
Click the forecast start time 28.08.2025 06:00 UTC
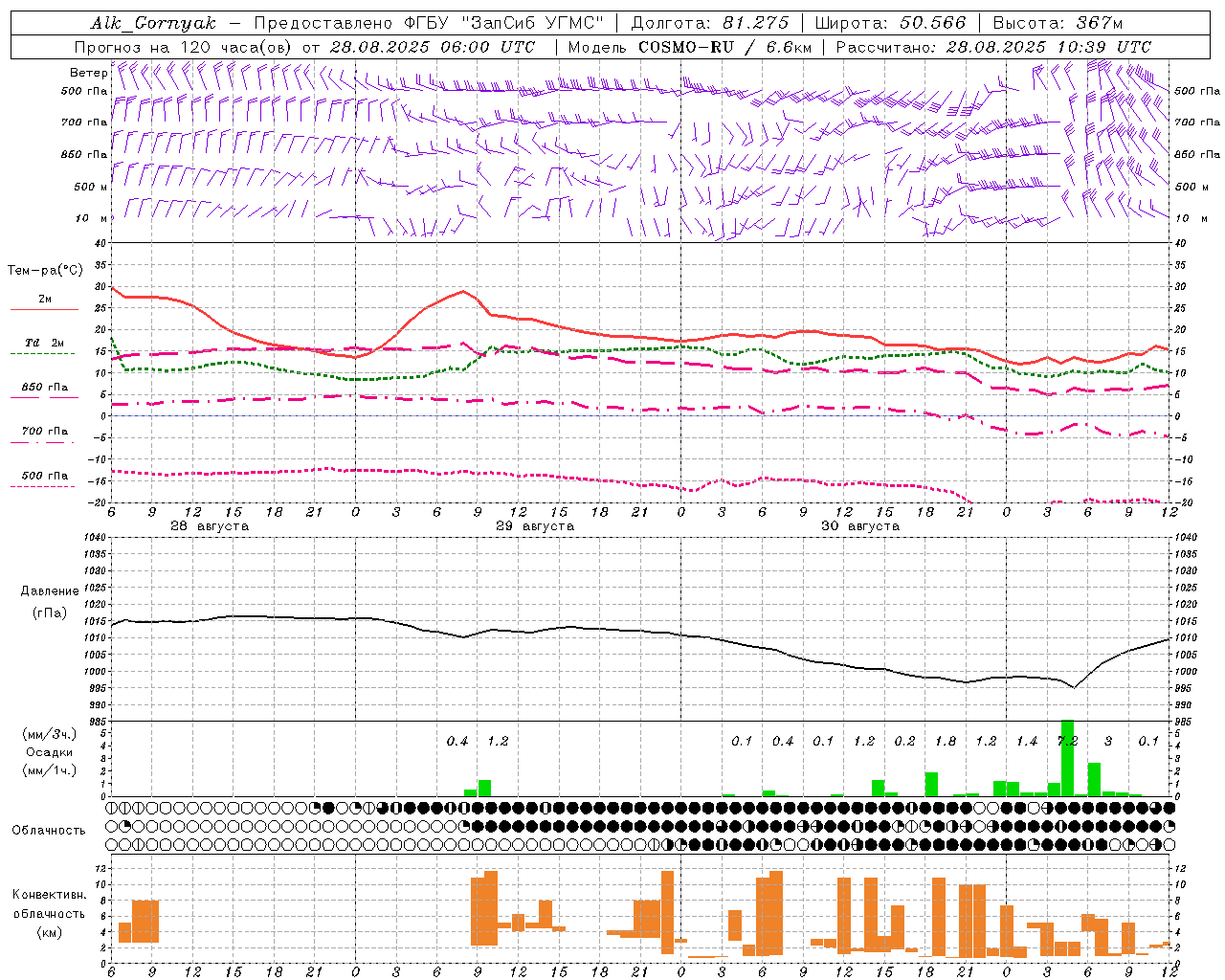433,47
